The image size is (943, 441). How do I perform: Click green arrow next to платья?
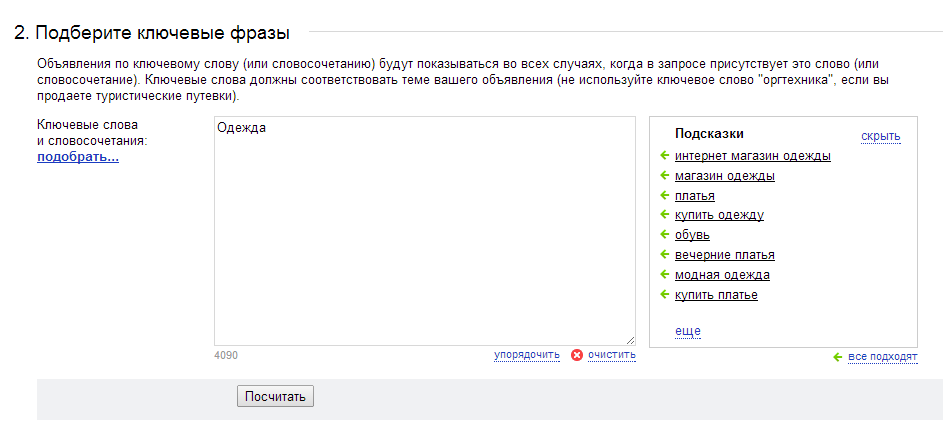pos(665,196)
